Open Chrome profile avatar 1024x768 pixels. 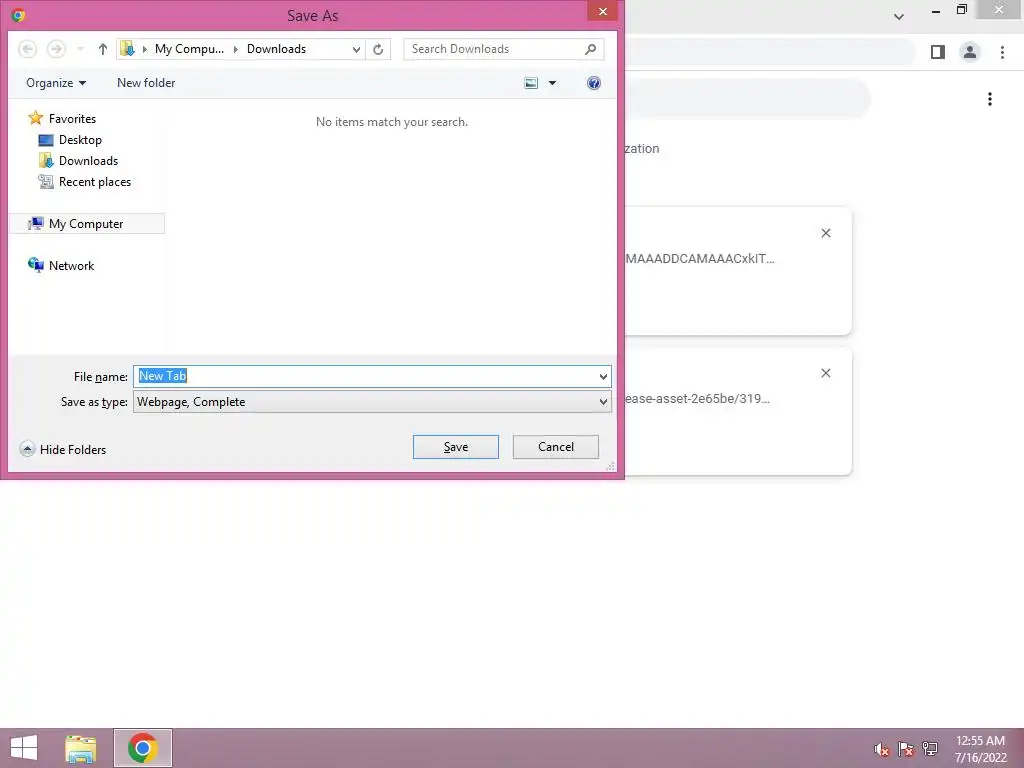click(x=970, y=52)
